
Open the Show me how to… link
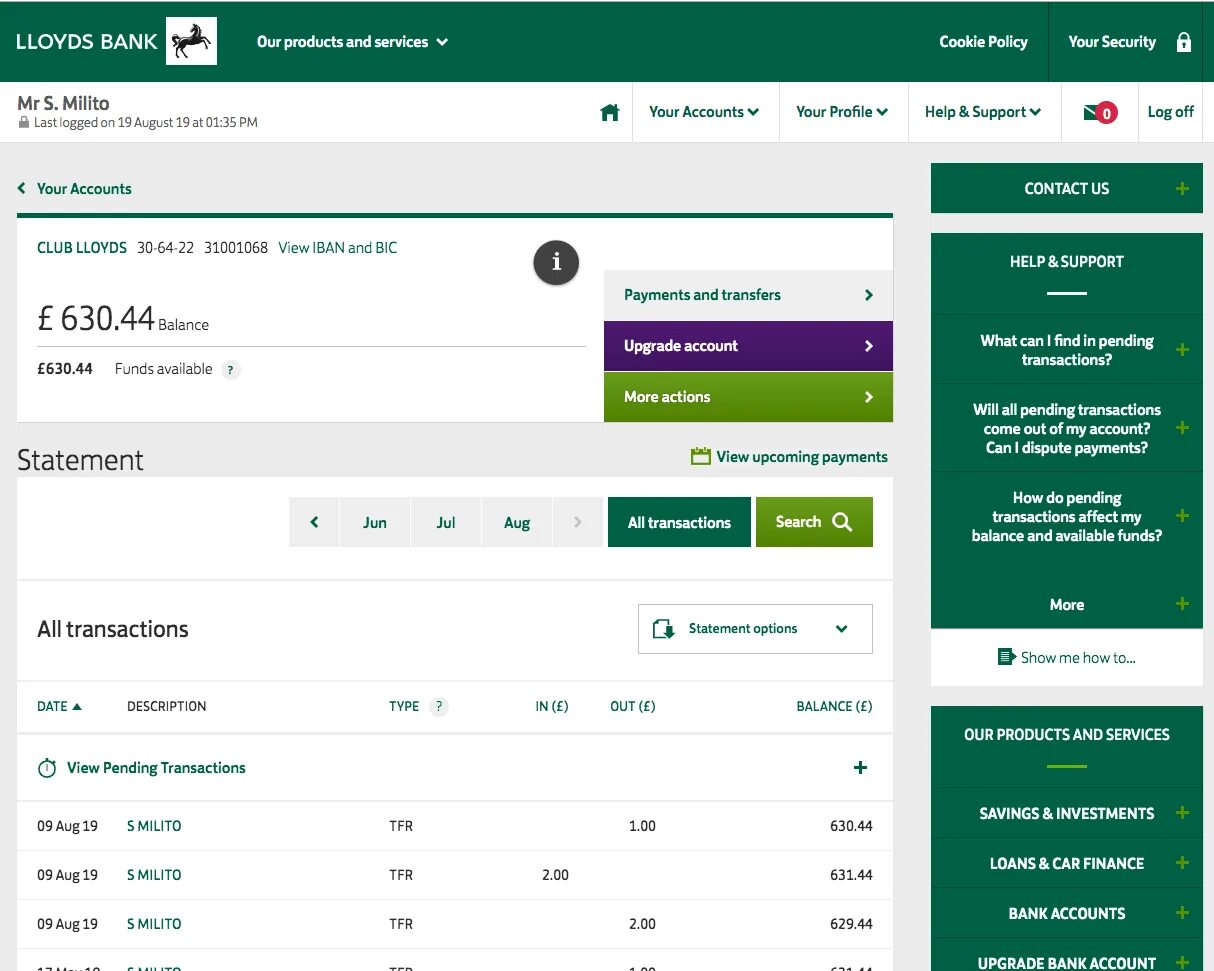click(1078, 658)
